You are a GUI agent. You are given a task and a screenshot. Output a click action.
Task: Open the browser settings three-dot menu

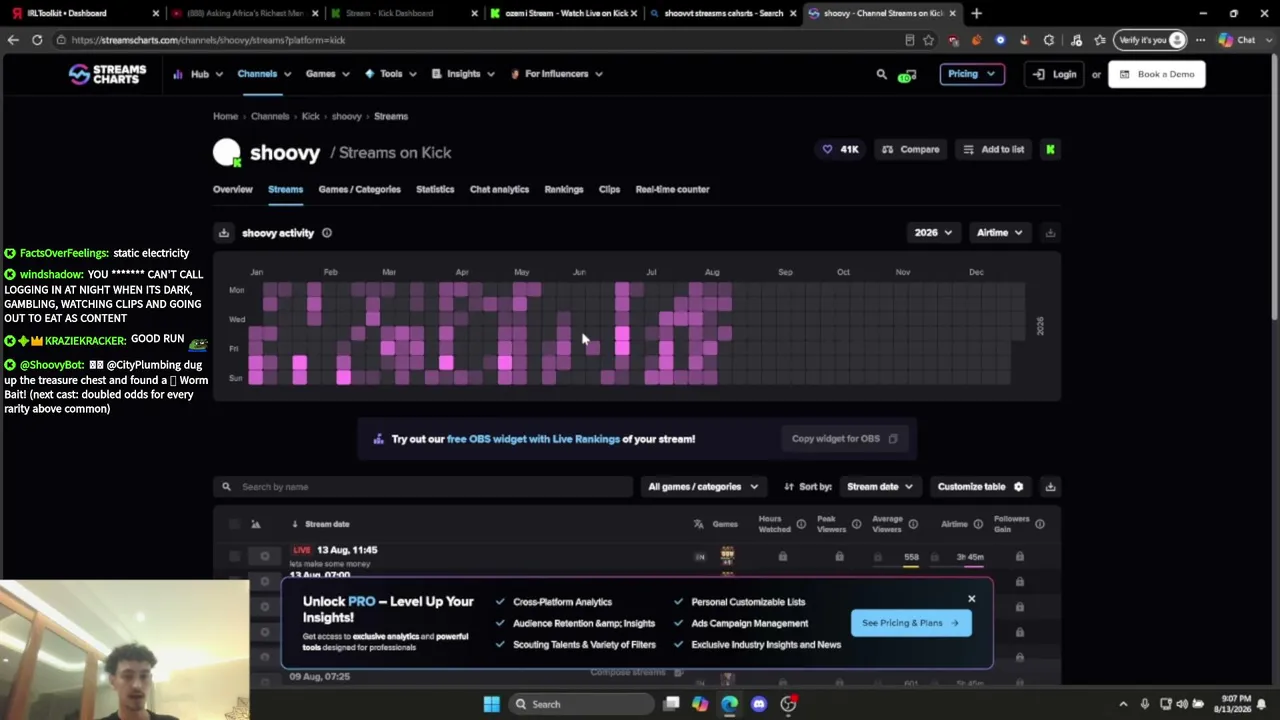pos(1200,40)
